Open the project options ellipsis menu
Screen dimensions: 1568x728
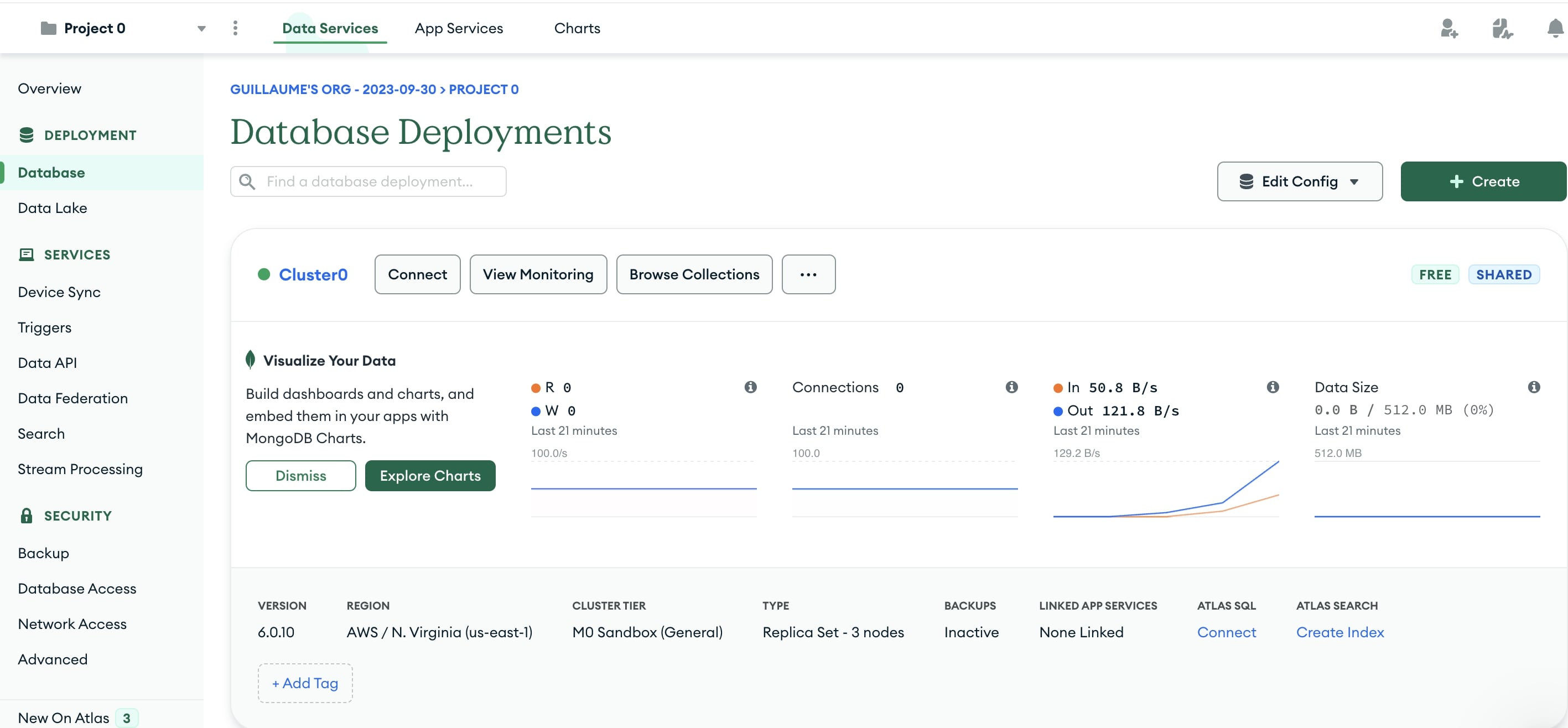pos(236,28)
